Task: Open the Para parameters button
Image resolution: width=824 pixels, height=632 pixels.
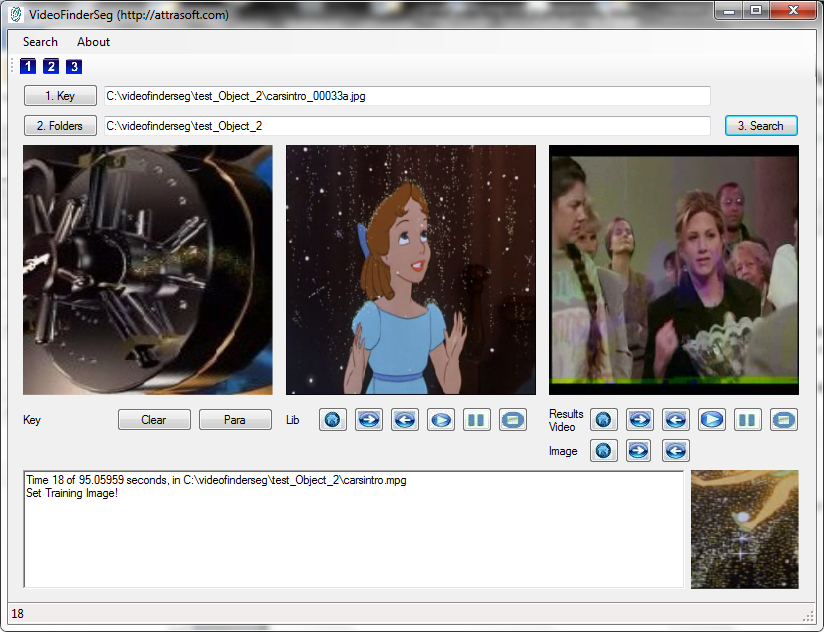Action: tap(235, 420)
